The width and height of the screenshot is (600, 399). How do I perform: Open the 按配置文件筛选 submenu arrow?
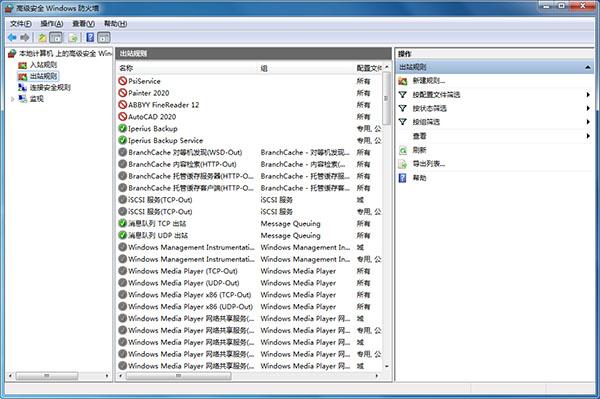588,94
